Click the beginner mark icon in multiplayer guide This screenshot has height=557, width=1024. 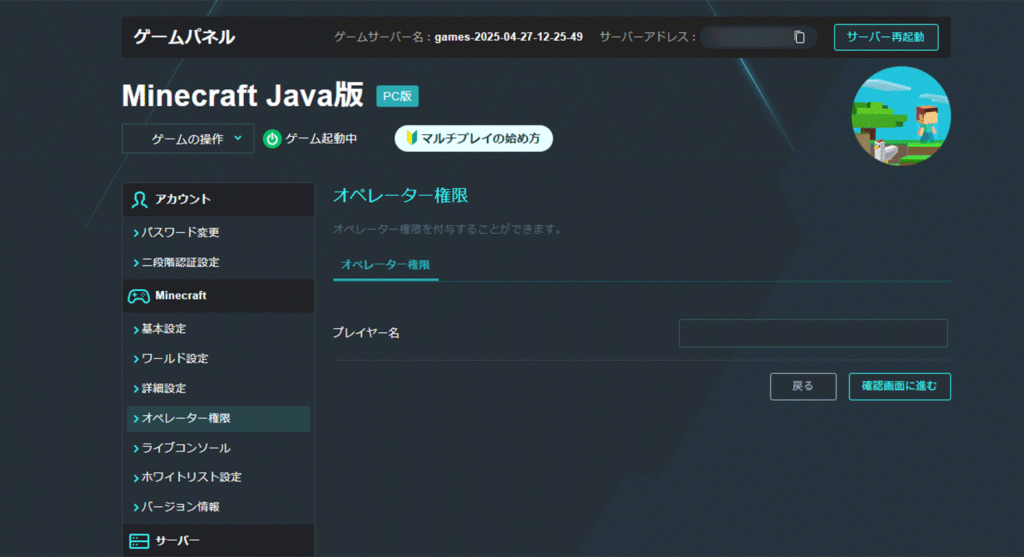pyautogui.click(x=411, y=138)
